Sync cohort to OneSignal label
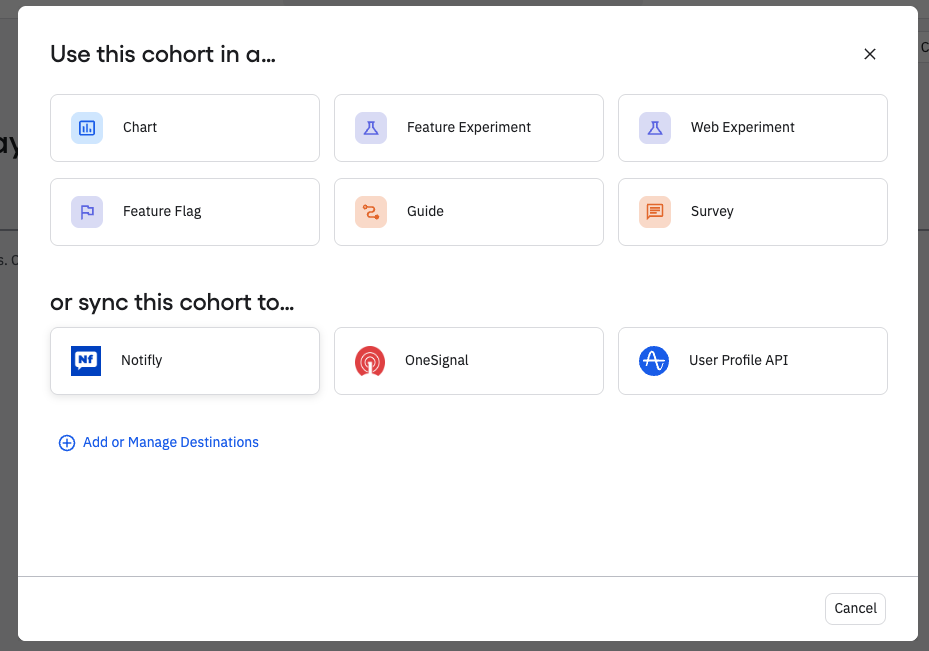The image size is (929, 651). (437, 360)
